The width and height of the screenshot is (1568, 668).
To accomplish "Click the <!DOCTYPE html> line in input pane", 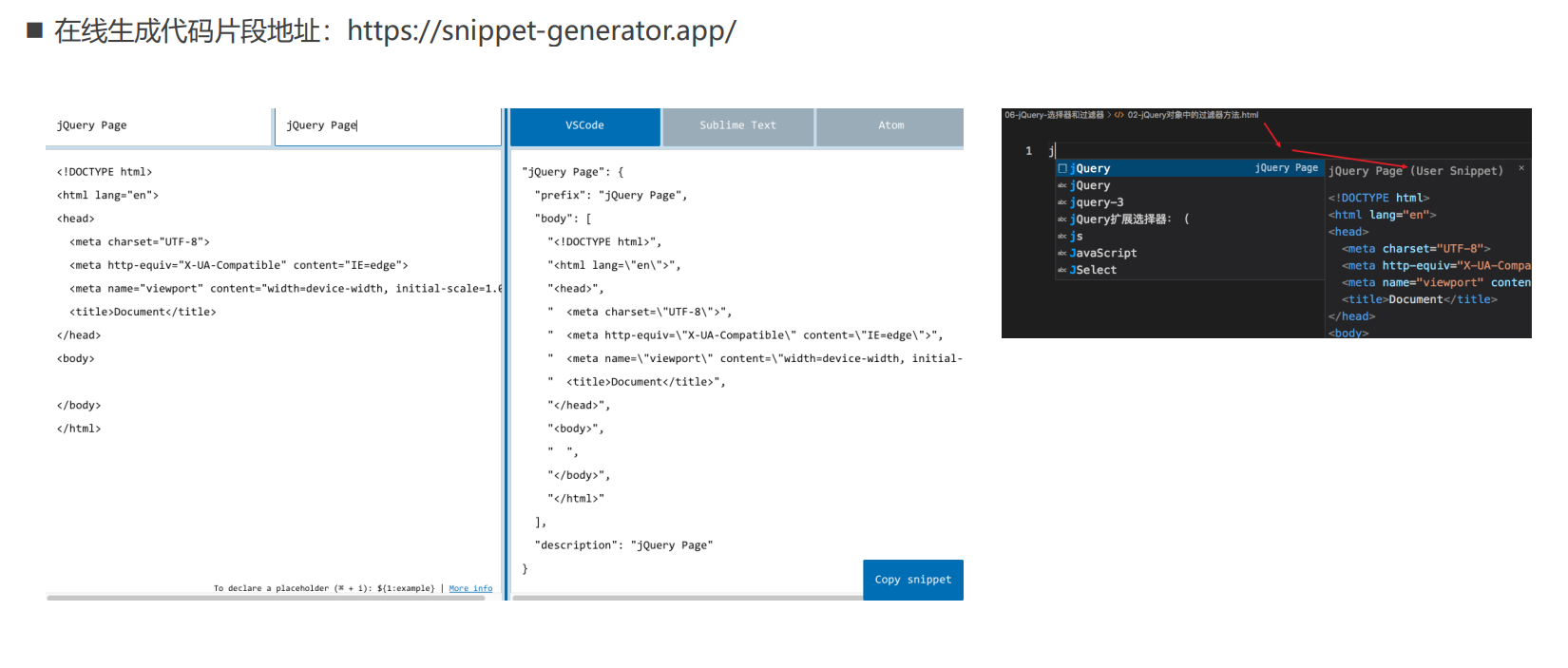I will [105, 172].
